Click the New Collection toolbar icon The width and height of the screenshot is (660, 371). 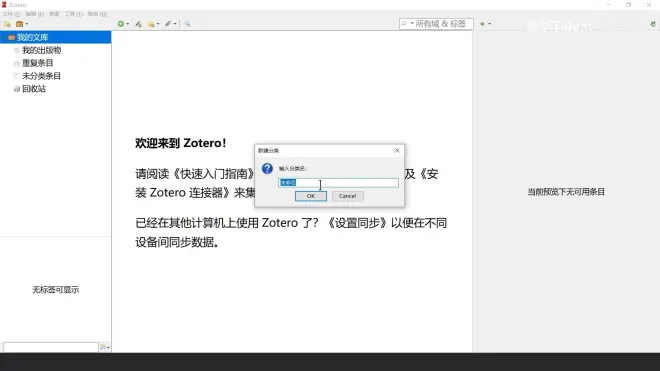(x=7, y=24)
